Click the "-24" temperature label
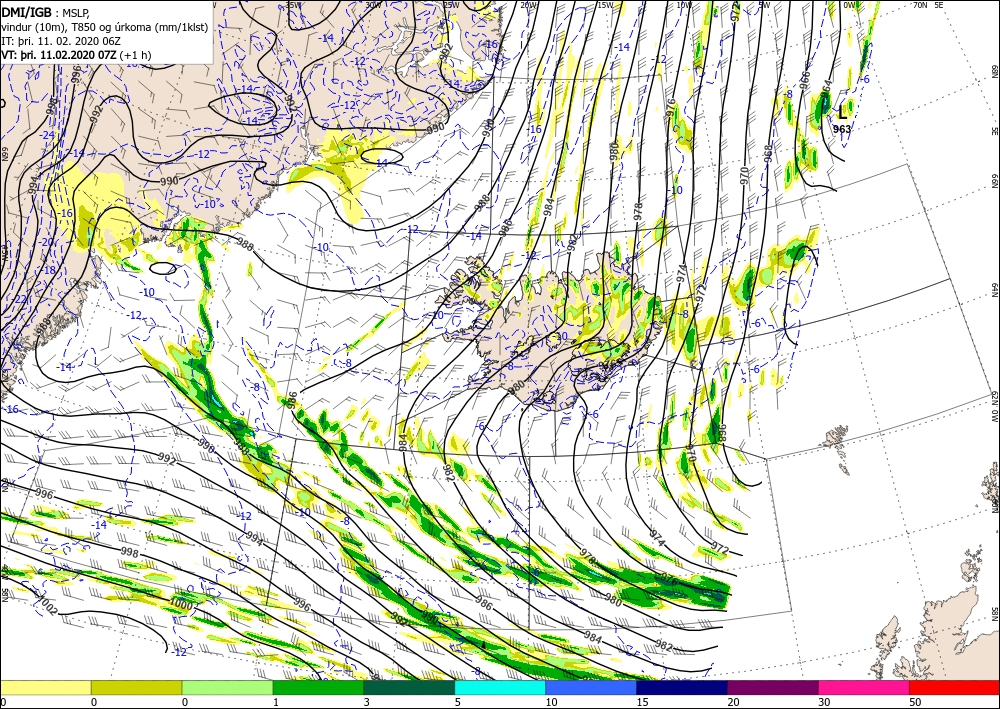This screenshot has height=709, width=1000. pos(47,135)
